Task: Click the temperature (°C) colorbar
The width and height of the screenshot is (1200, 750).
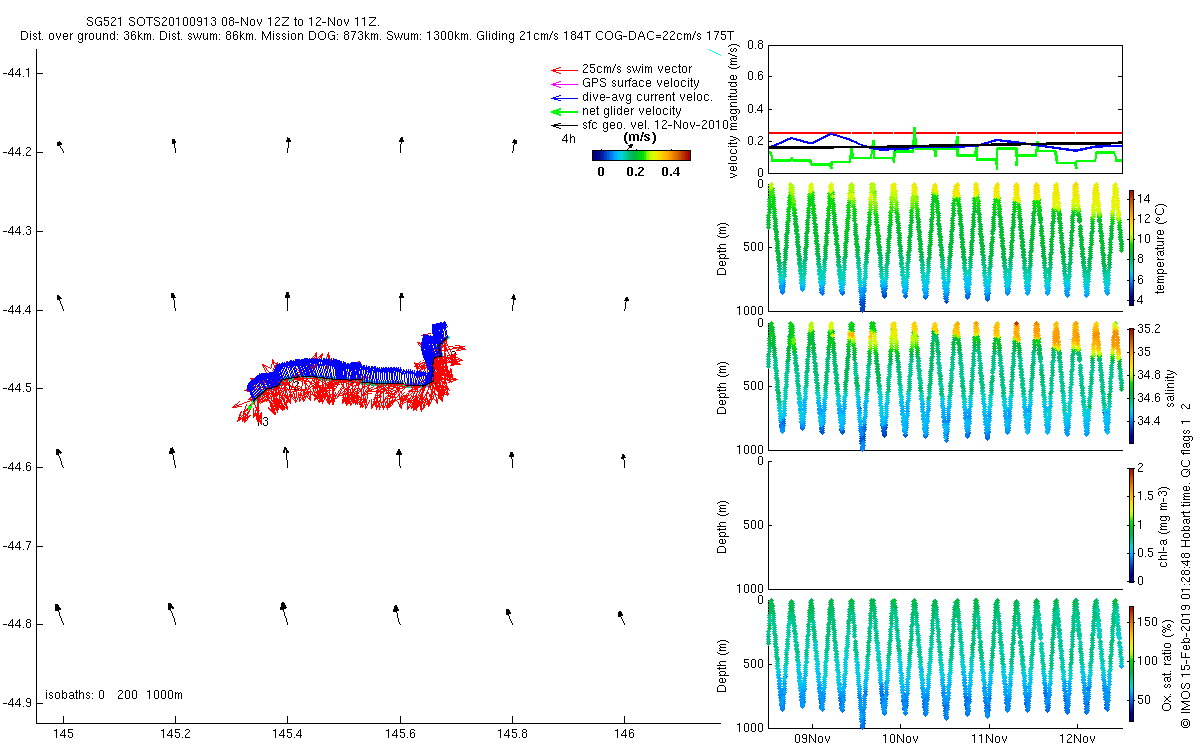Action: pyautogui.click(x=1132, y=245)
